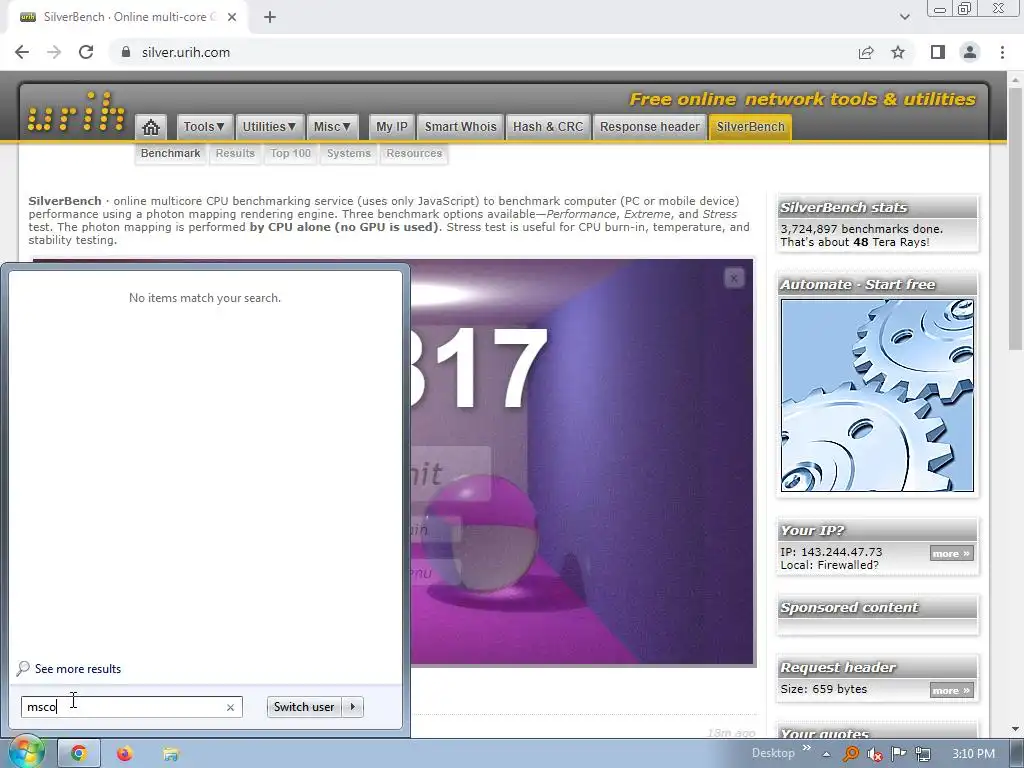
Task: Select the SilverBench browser tab
Action: (124, 17)
